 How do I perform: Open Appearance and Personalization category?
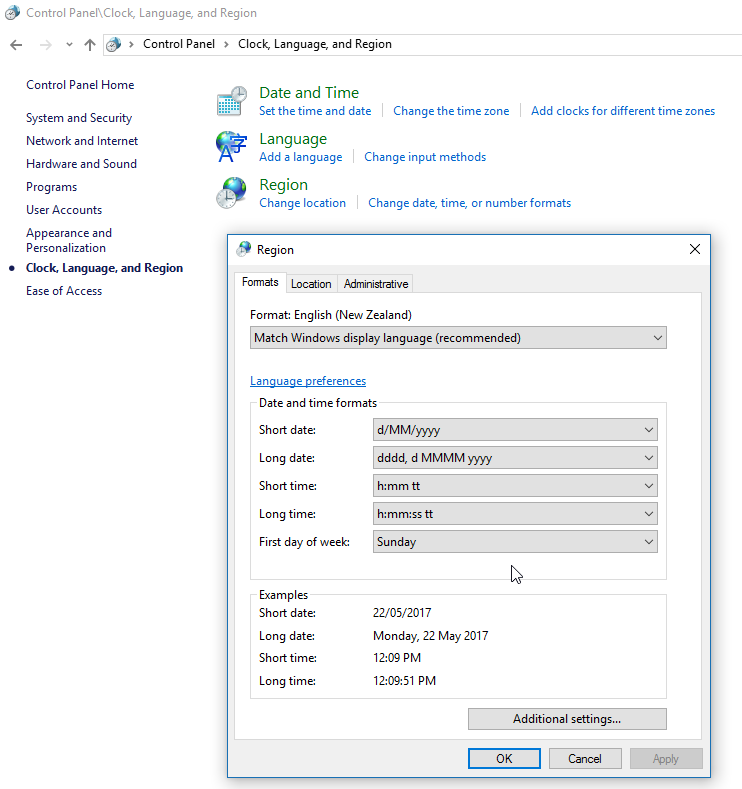[x=69, y=240]
